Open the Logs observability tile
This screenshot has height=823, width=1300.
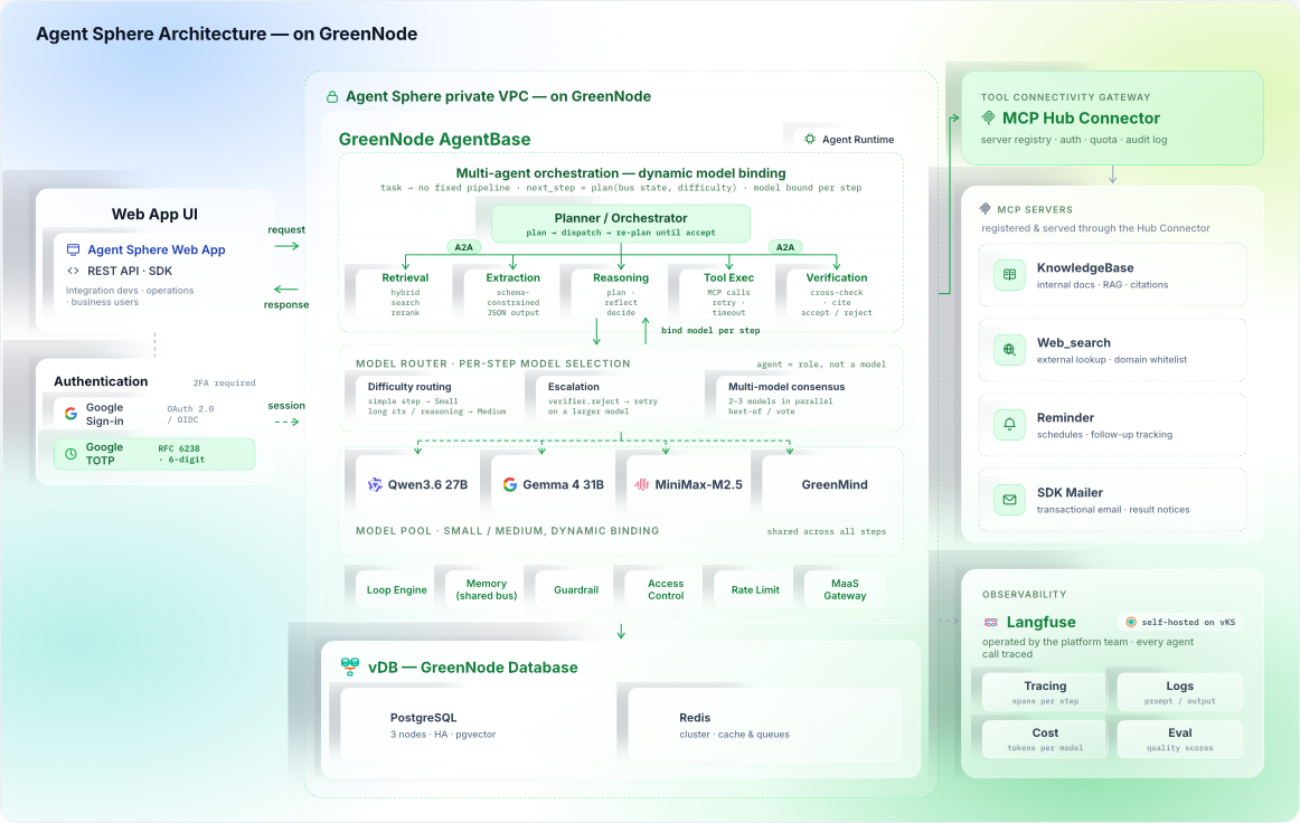[x=1180, y=692]
